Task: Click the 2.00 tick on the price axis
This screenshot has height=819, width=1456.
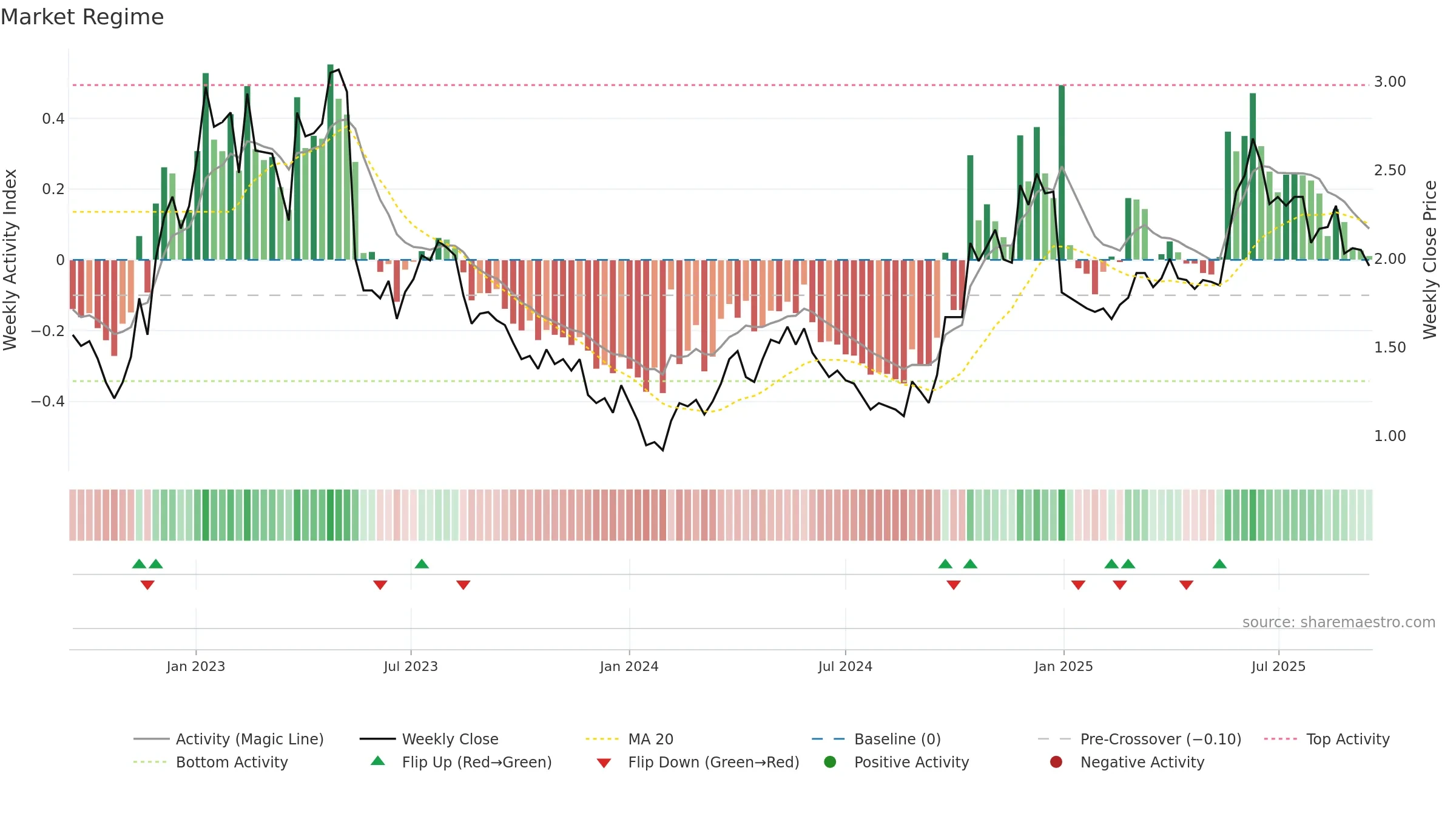Action: (x=1390, y=258)
